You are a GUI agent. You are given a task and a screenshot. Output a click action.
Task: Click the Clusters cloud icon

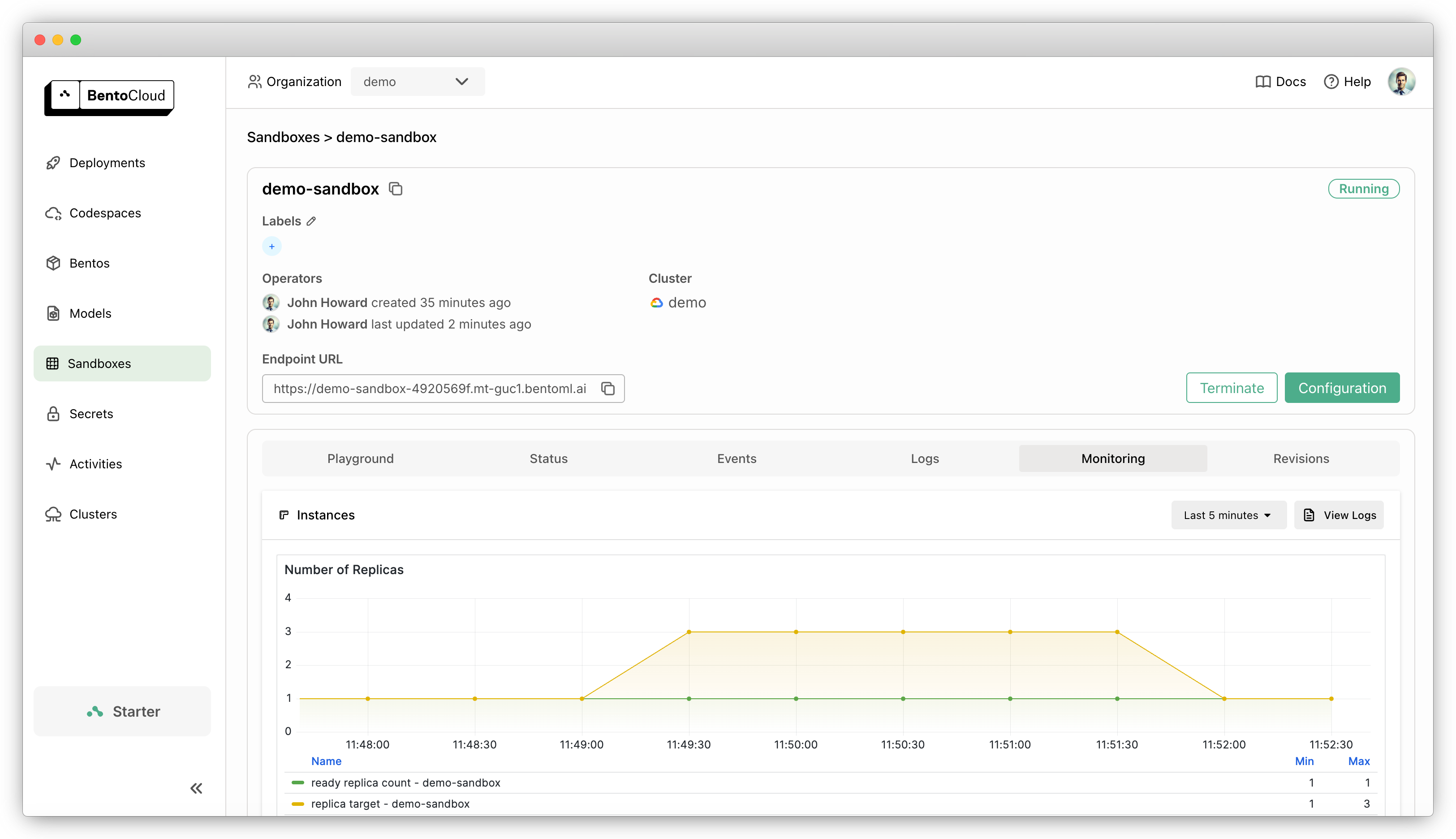tap(53, 514)
